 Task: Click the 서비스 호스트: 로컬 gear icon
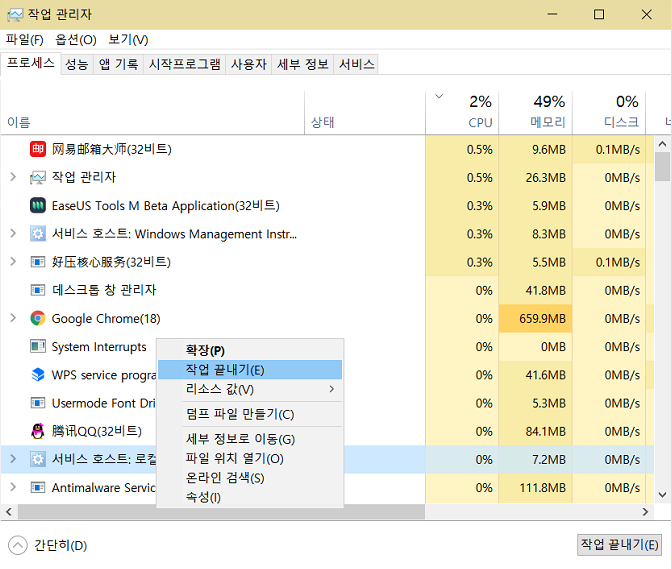pos(38,459)
